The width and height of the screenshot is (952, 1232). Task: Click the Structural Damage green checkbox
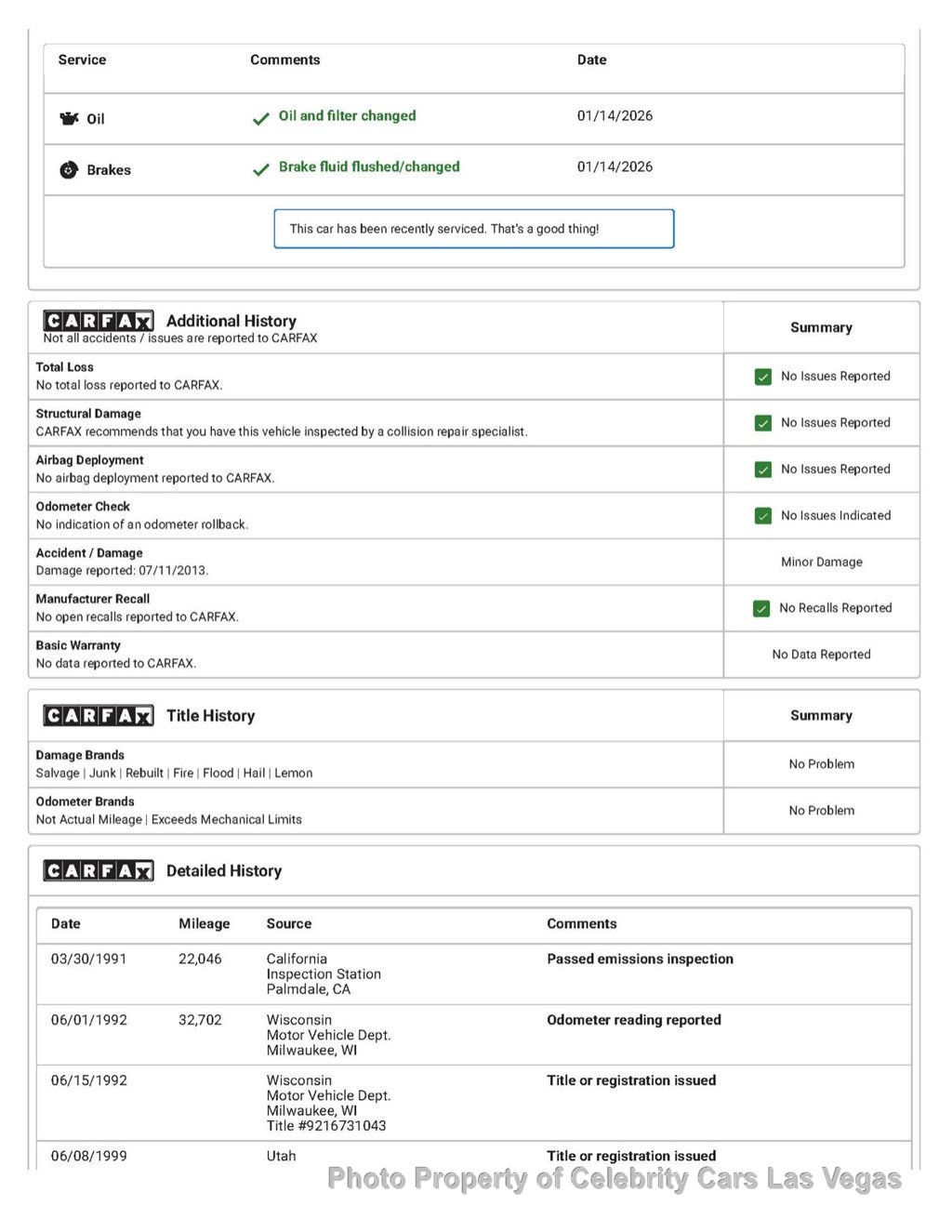tap(763, 423)
